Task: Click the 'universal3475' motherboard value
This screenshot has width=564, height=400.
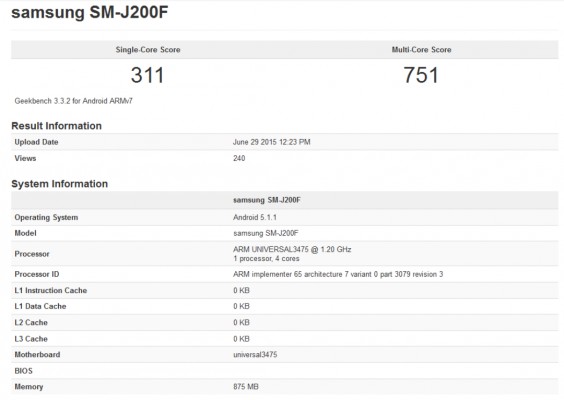Action: point(255,354)
